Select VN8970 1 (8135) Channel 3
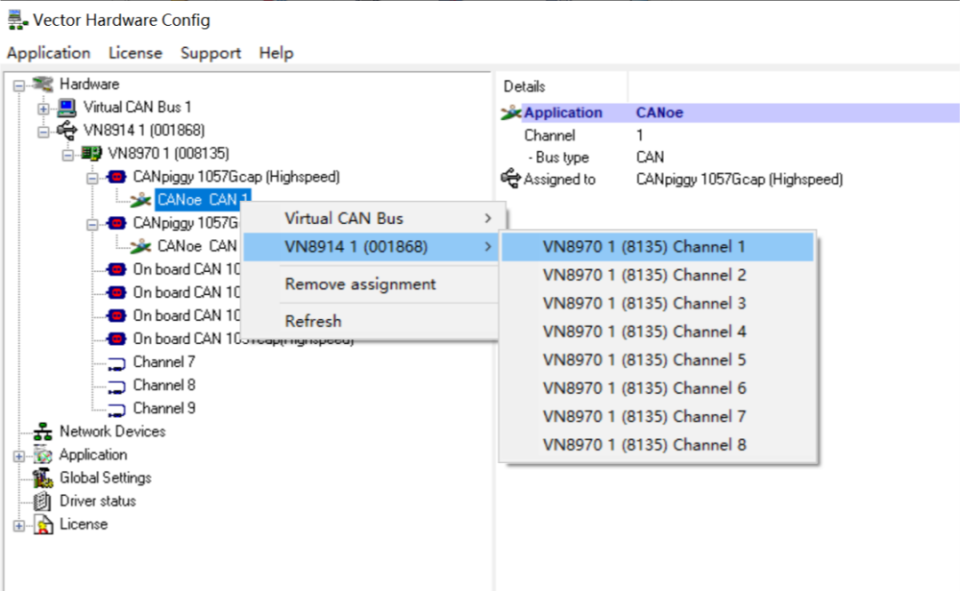The height and width of the screenshot is (591, 960). tap(644, 303)
